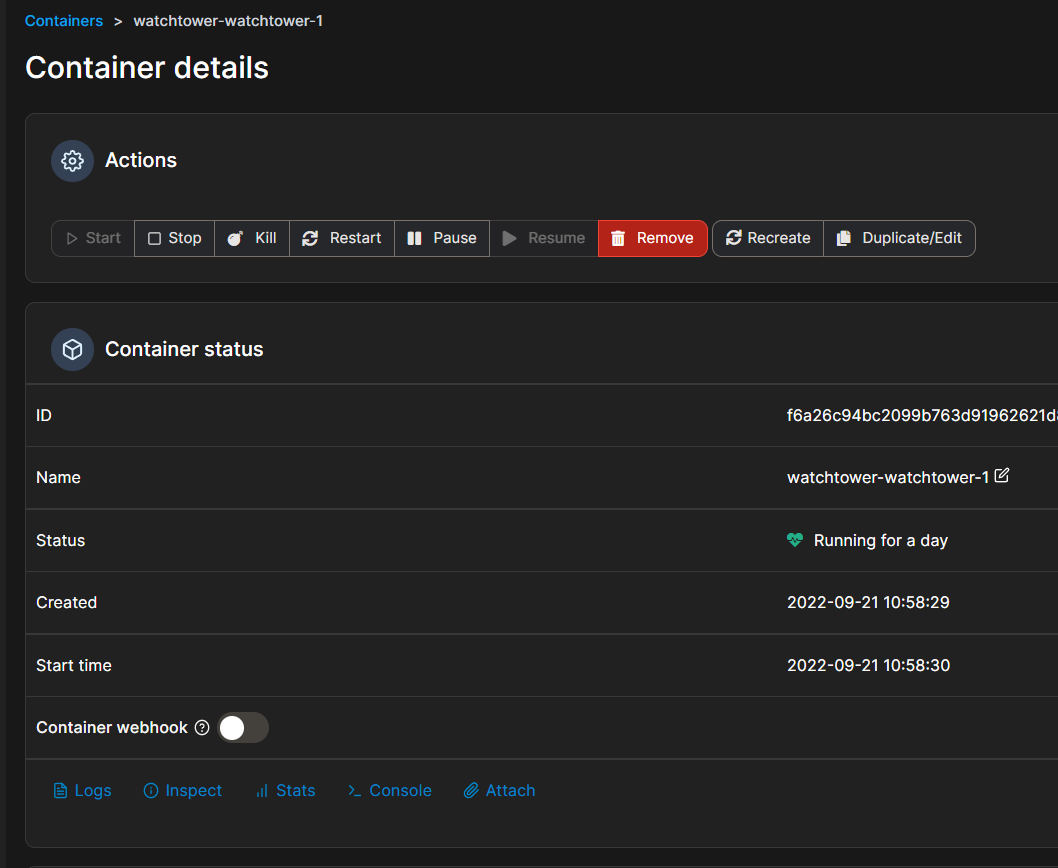1058x868 pixels.
Task: Kill the container
Action: coord(250,238)
